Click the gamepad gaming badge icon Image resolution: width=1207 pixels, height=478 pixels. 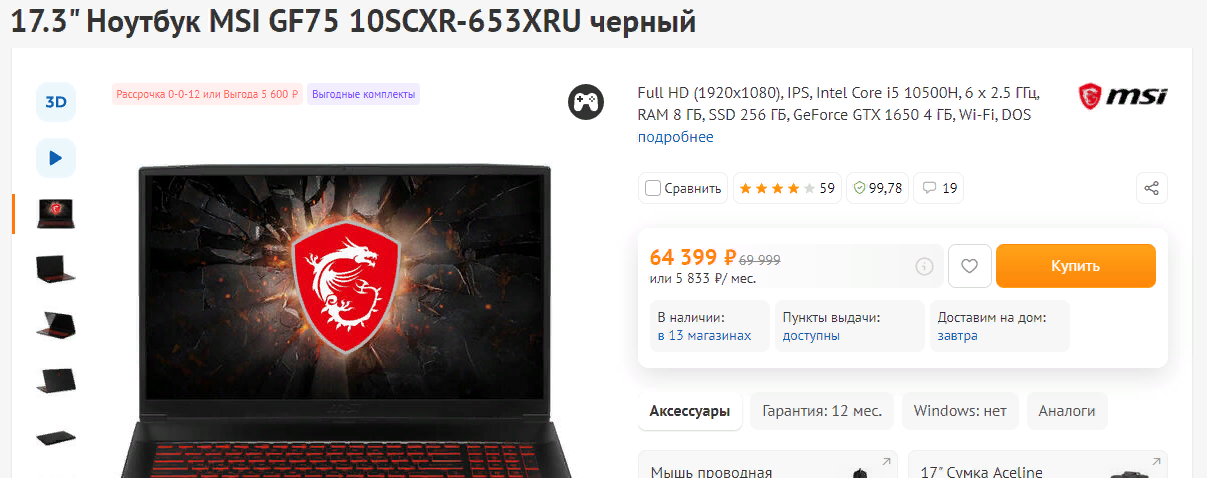[x=585, y=102]
